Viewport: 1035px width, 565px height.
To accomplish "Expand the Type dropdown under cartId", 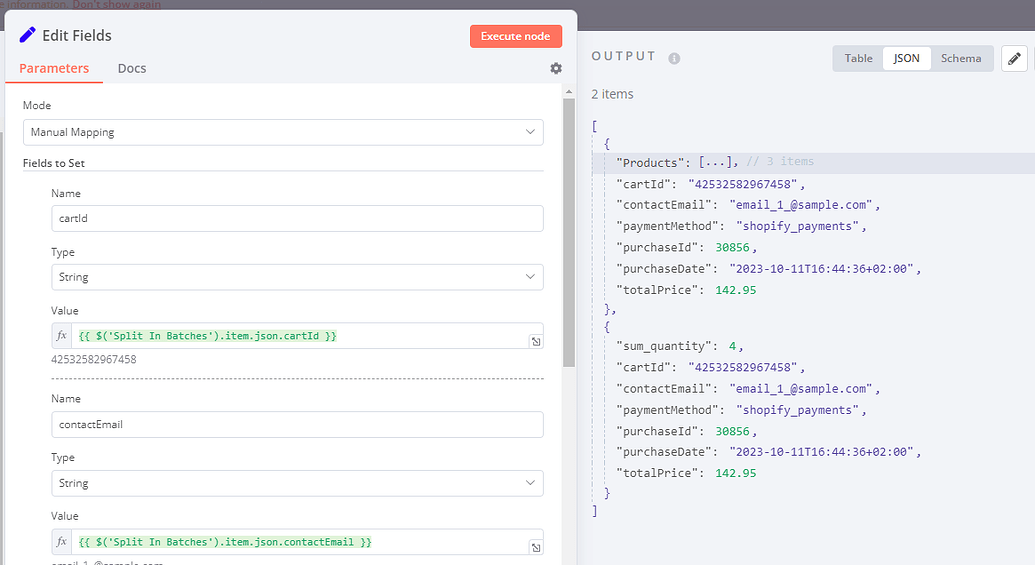I will tap(297, 277).
